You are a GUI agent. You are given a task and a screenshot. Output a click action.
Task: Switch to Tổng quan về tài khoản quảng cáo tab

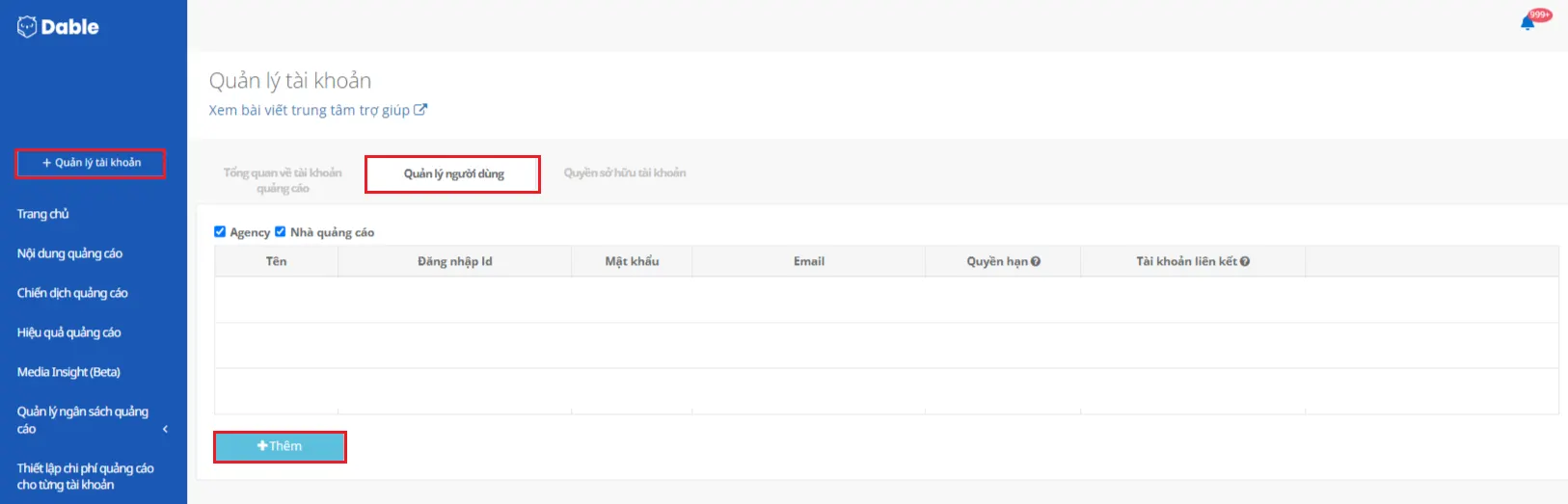pos(283,180)
